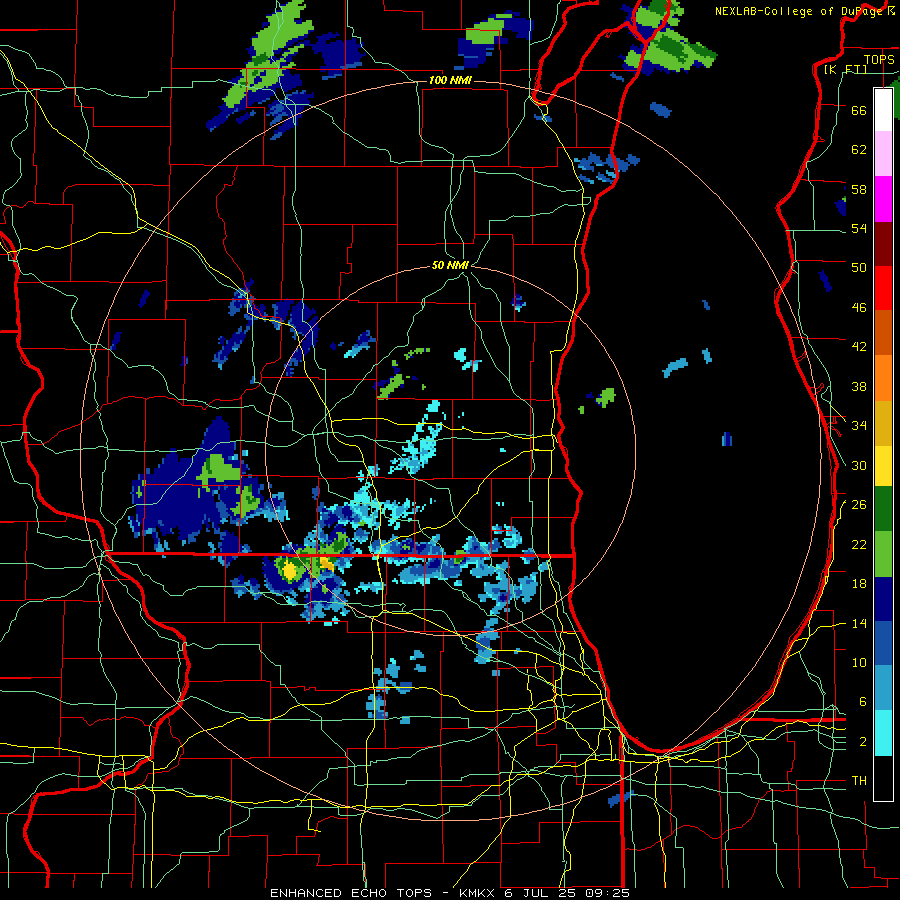The height and width of the screenshot is (900, 900).
Task: Click the "46" value on the legend
Action: (859, 307)
